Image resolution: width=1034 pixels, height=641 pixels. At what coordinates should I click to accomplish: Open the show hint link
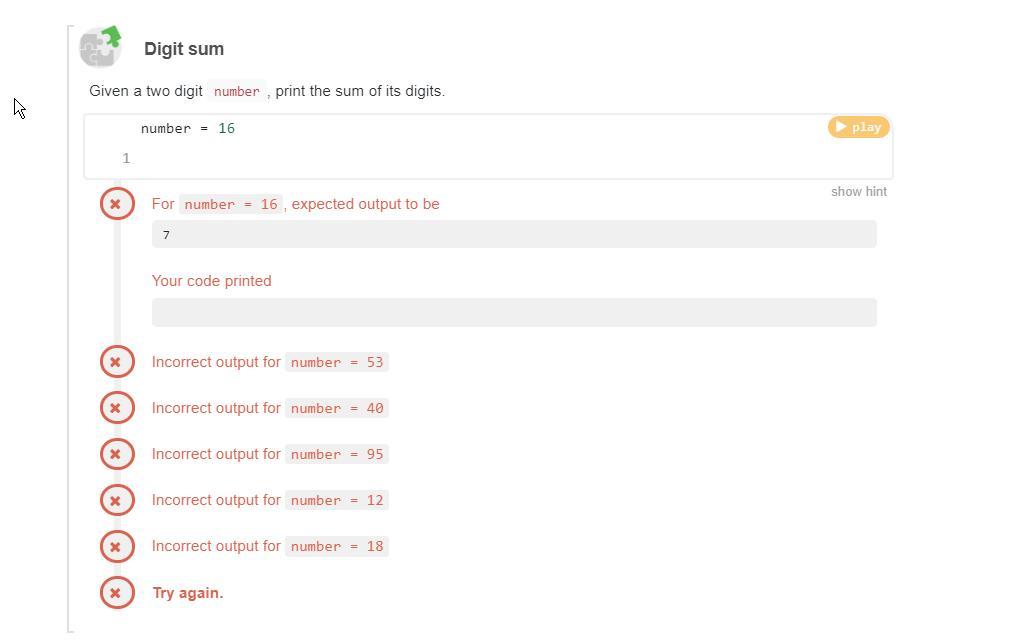point(859,192)
